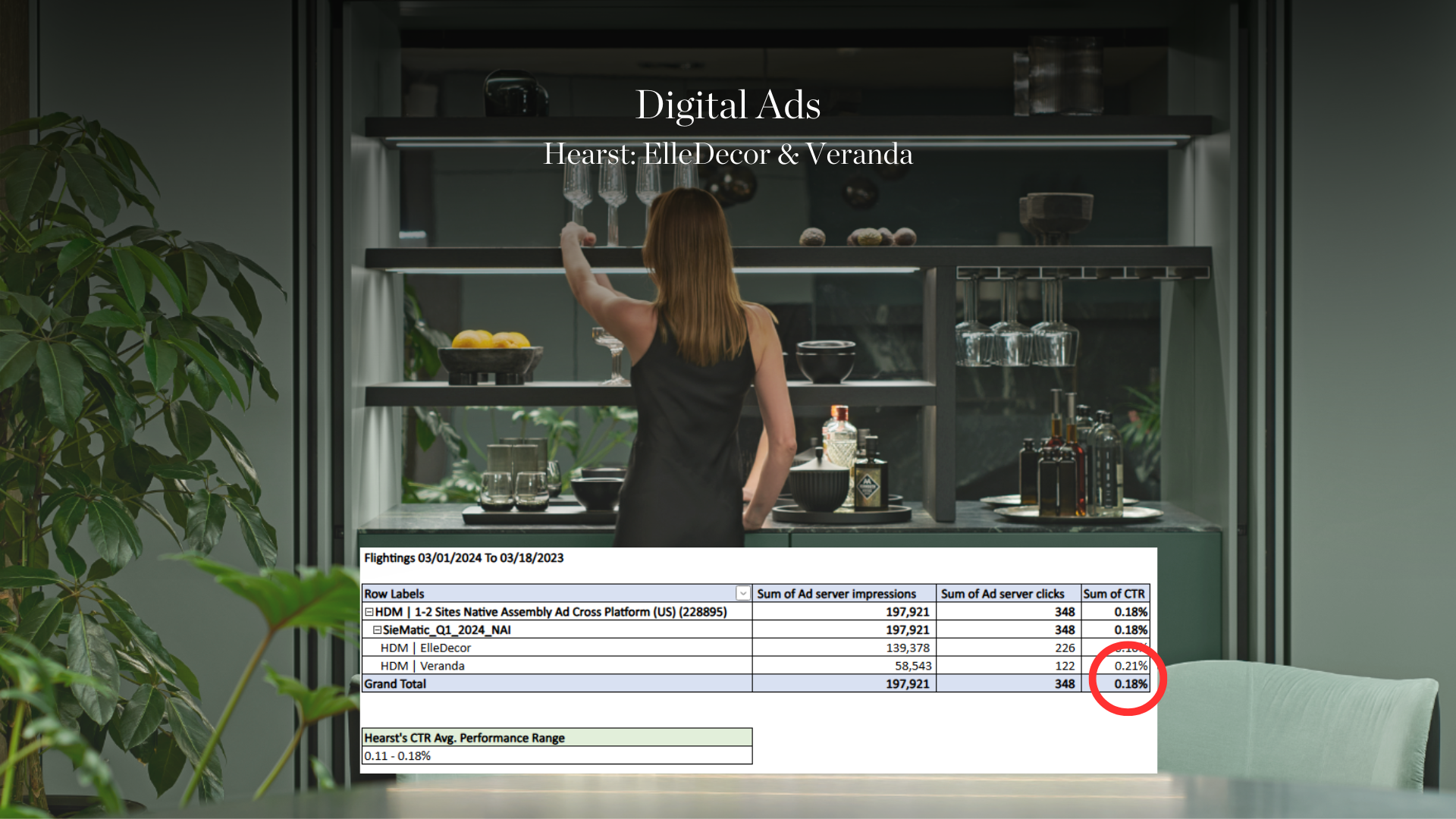This screenshot has height=819, width=1456.
Task: Click the Flightings date range text
Action: click(x=463, y=558)
